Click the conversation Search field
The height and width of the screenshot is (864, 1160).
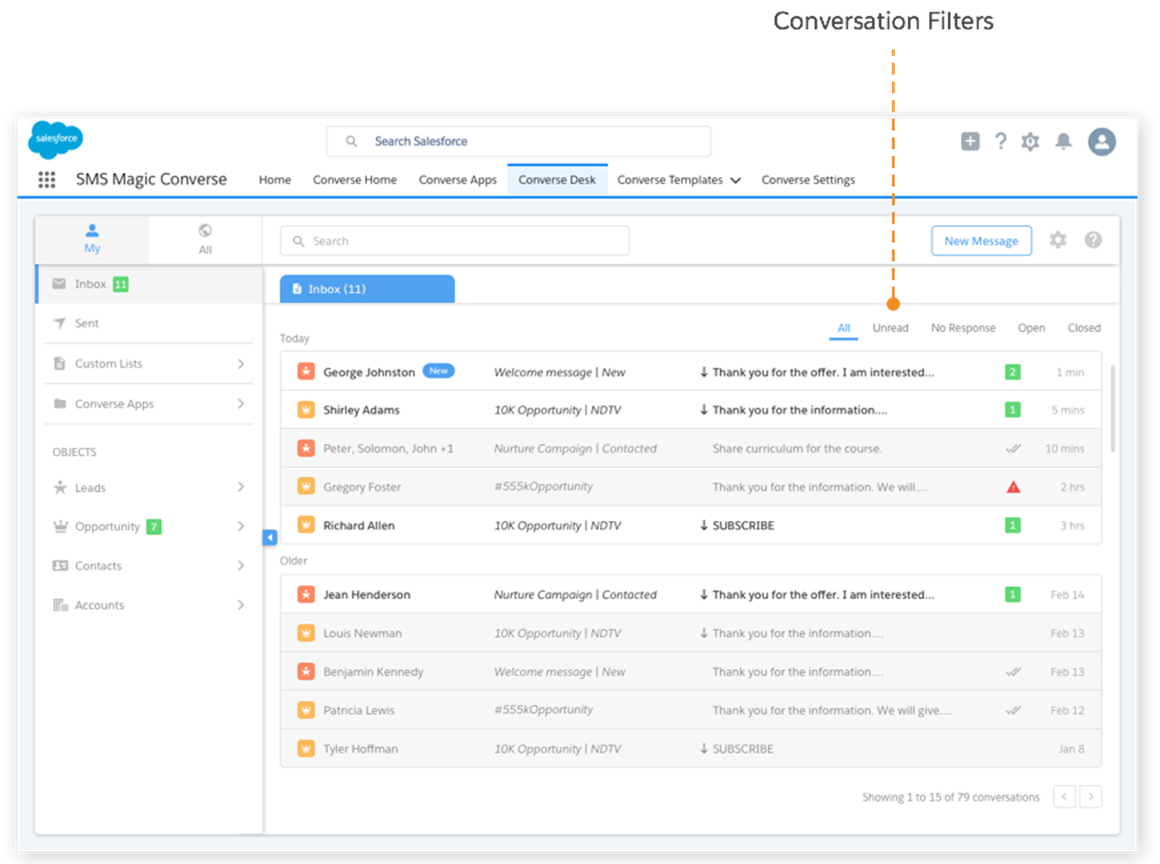[454, 241]
